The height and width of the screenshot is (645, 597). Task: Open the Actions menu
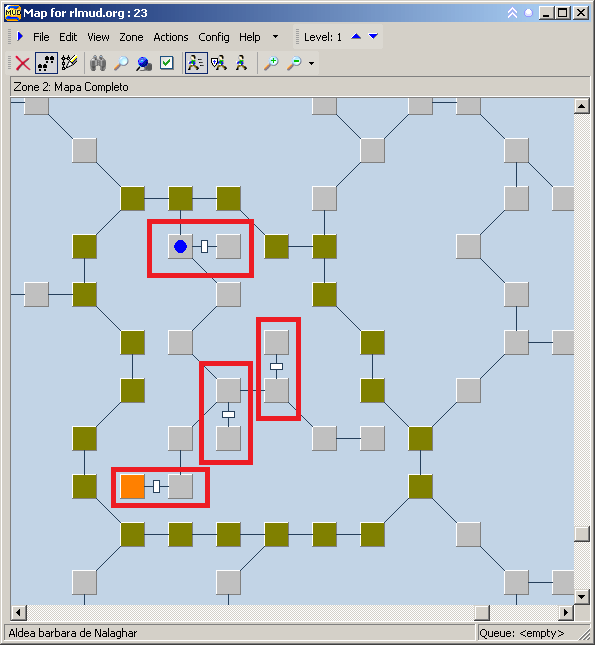point(171,37)
